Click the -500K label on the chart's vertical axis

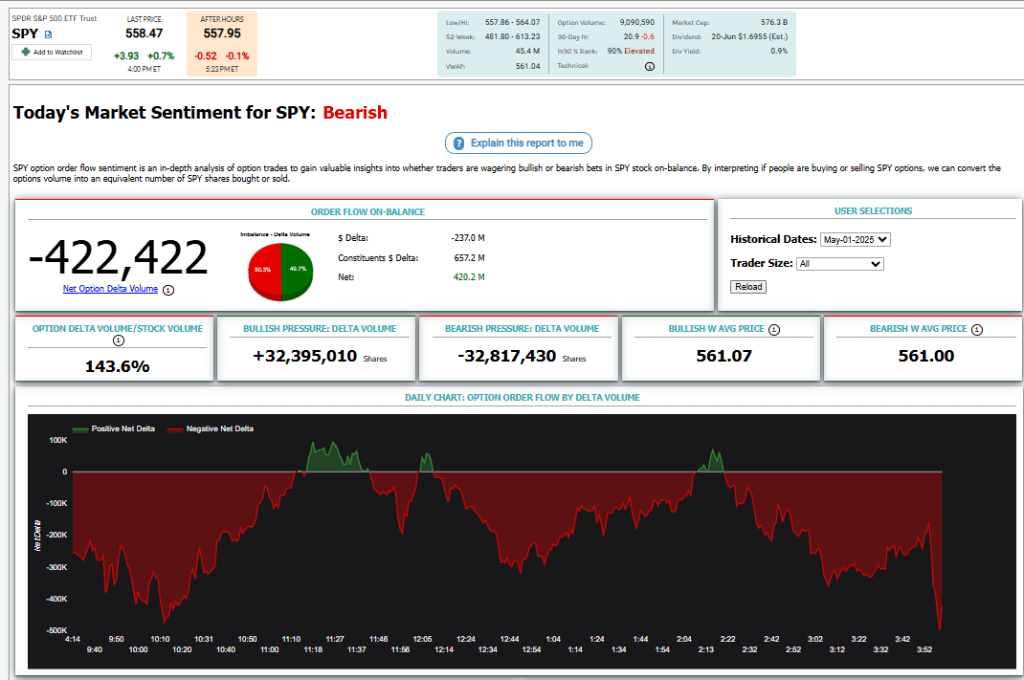pos(57,630)
